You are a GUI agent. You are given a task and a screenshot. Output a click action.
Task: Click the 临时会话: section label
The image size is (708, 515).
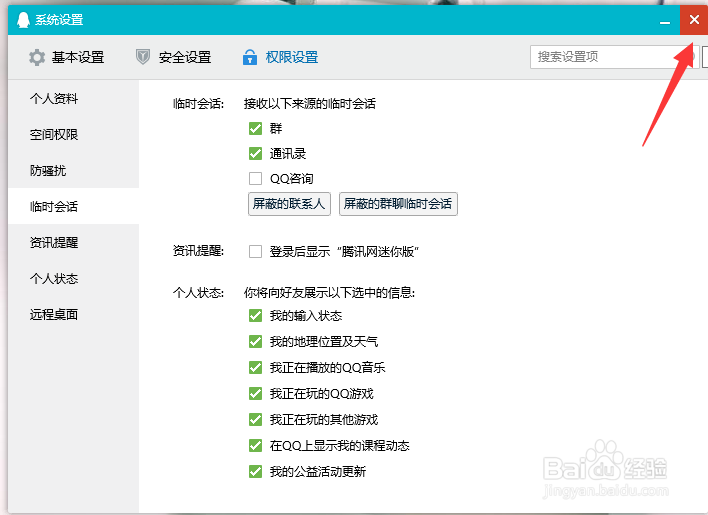click(x=198, y=104)
